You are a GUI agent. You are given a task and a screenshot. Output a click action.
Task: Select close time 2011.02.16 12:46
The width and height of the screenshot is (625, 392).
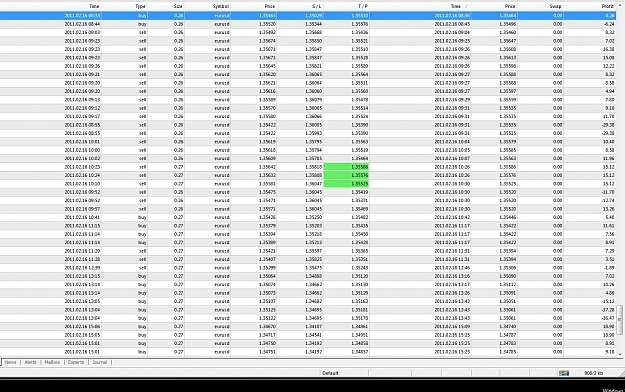tap(452, 268)
